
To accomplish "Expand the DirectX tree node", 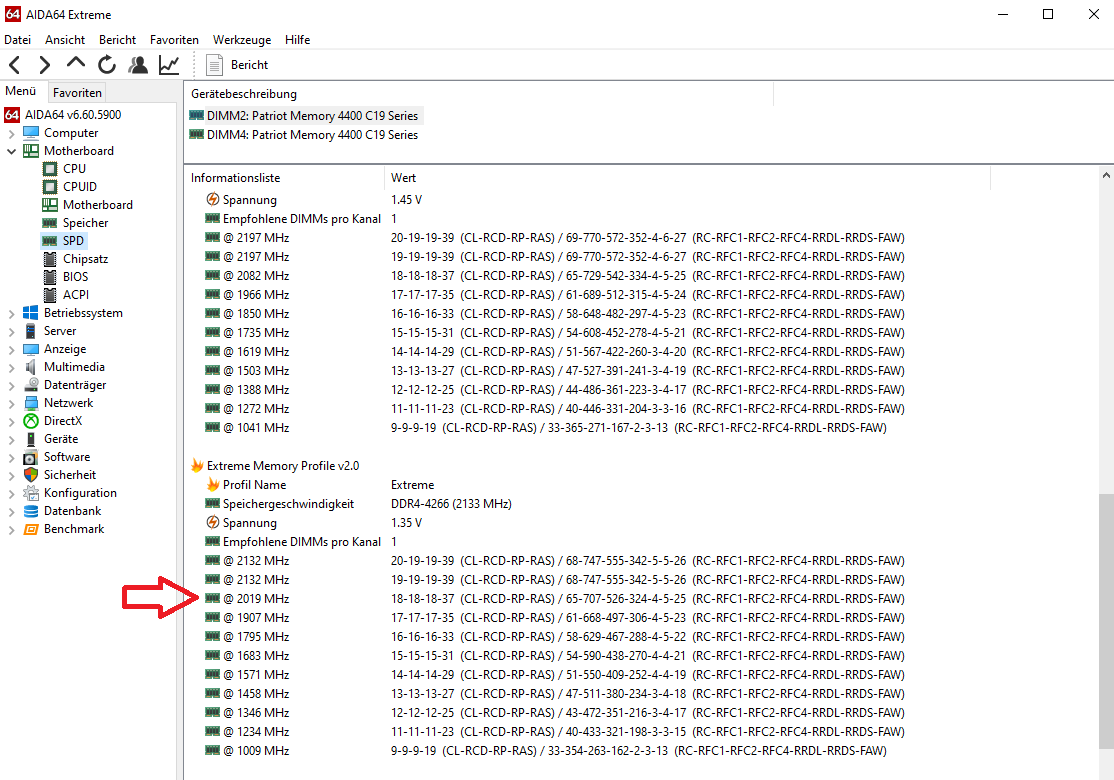I will tap(11, 421).
